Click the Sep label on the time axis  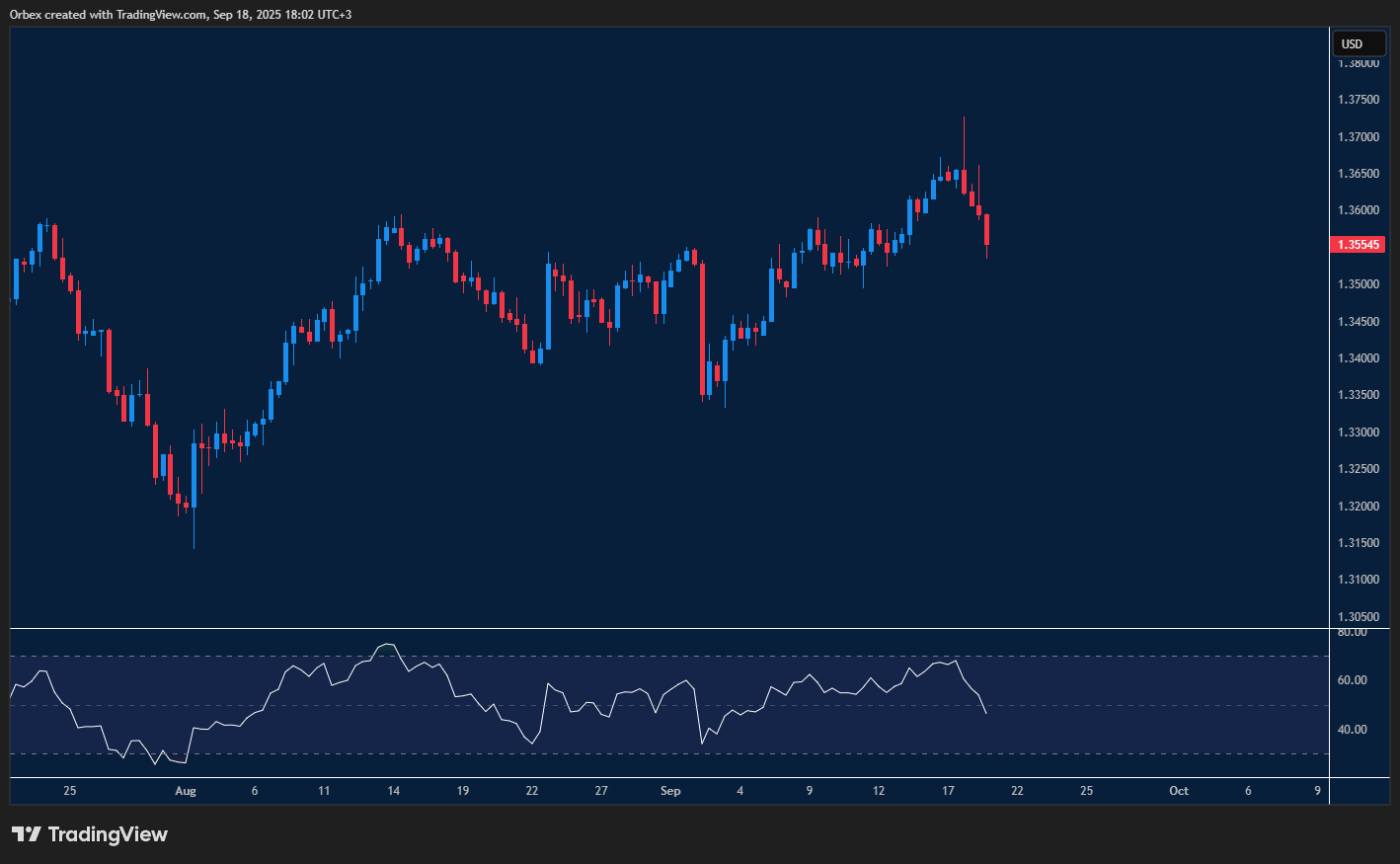670,791
